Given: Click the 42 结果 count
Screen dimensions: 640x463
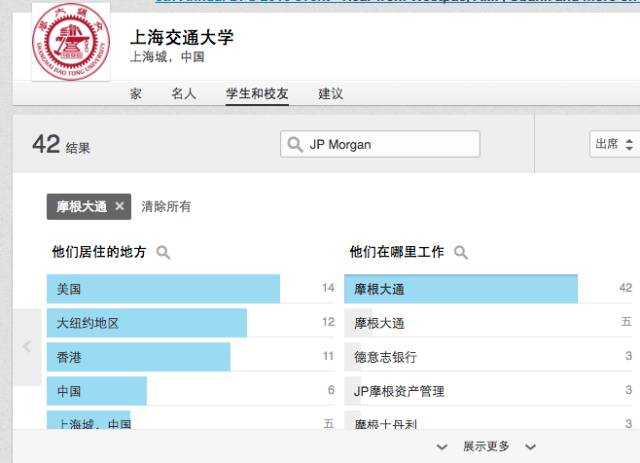Looking at the screenshot, I should pyautogui.click(x=61, y=145).
